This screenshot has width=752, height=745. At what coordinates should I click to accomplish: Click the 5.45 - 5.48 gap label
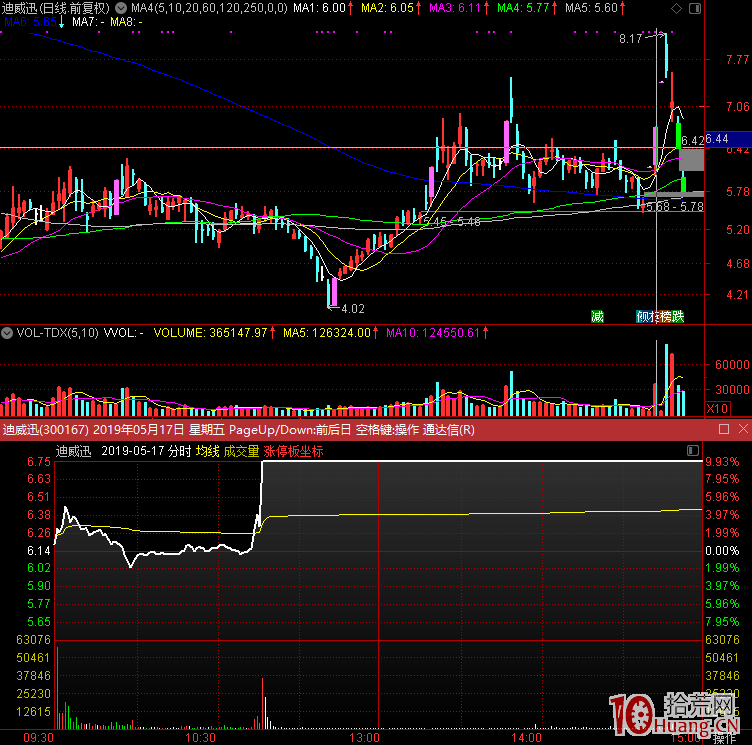452,221
